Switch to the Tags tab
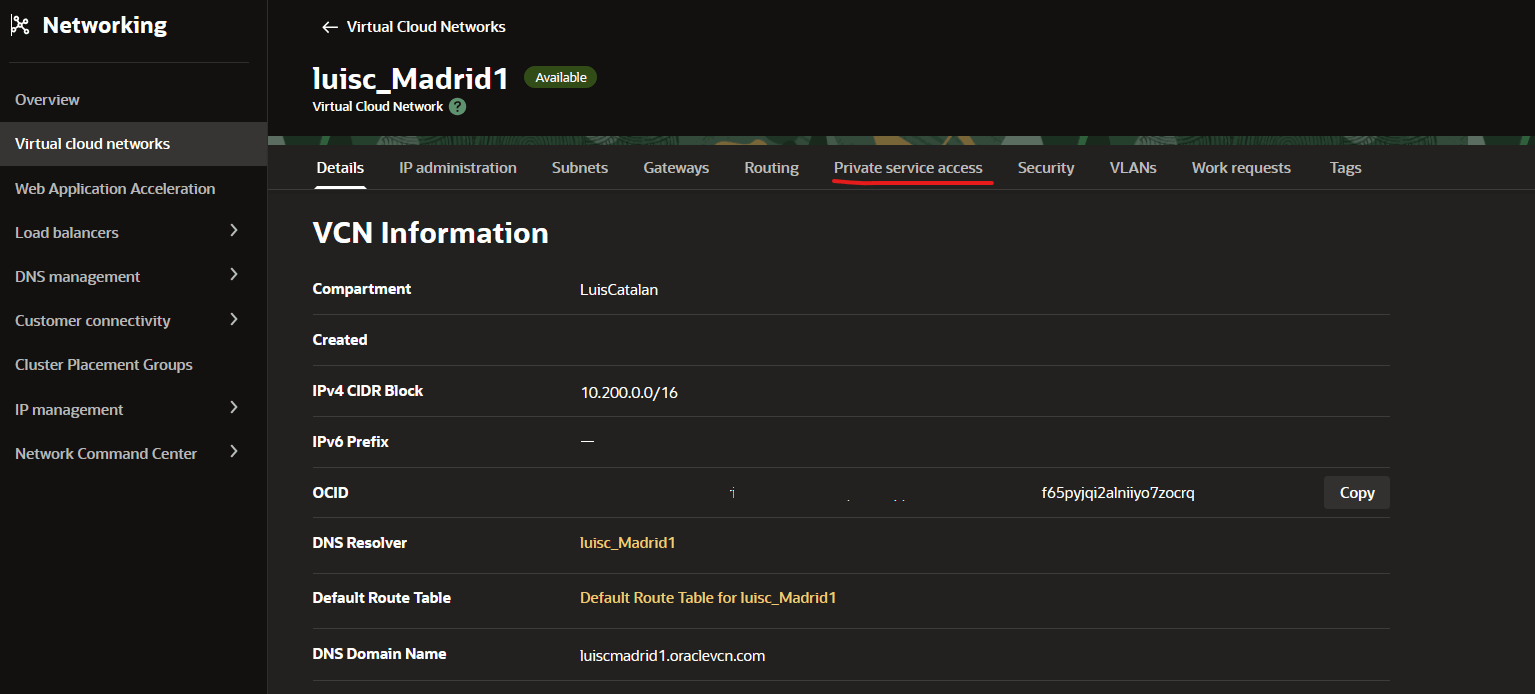 point(1345,168)
